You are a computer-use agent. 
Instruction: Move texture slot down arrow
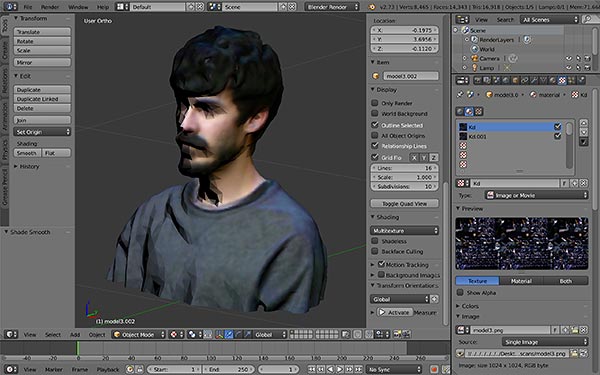pyautogui.click(x=584, y=132)
